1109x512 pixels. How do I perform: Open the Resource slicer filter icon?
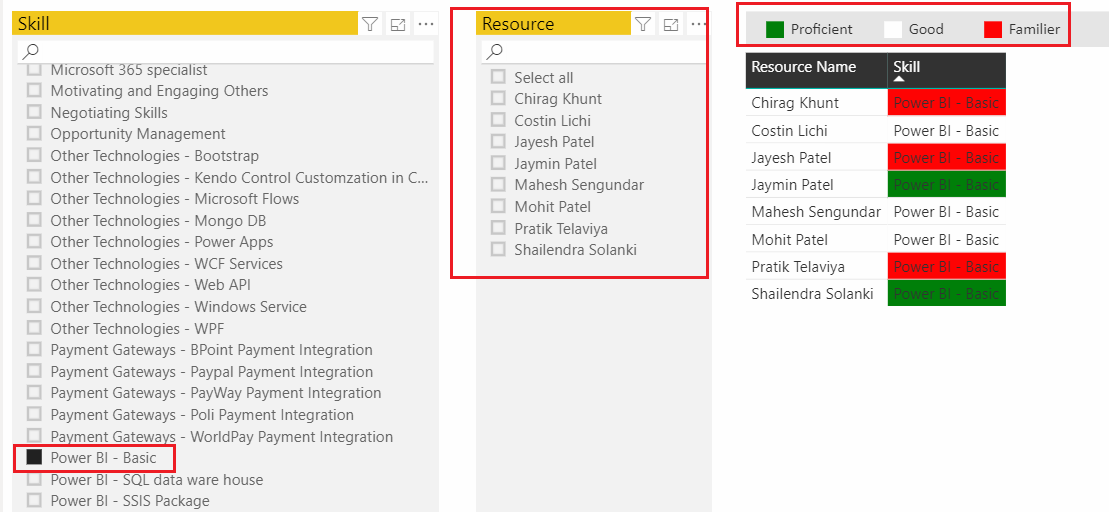(642, 25)
